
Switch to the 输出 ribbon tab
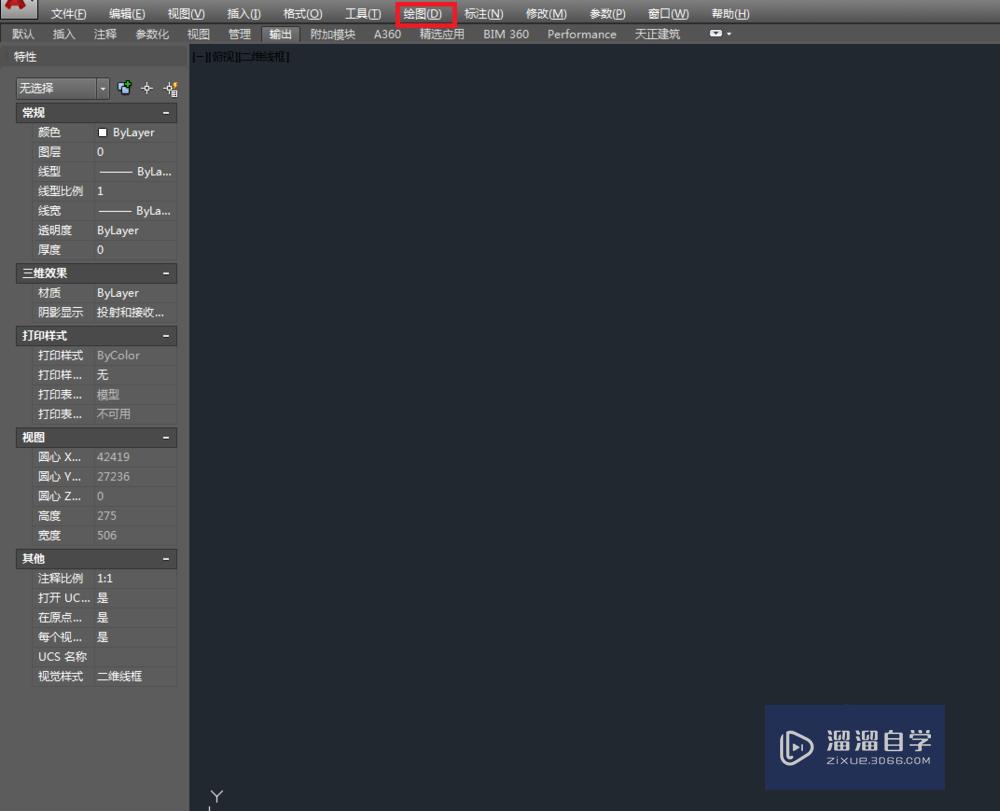coord(280,33)
